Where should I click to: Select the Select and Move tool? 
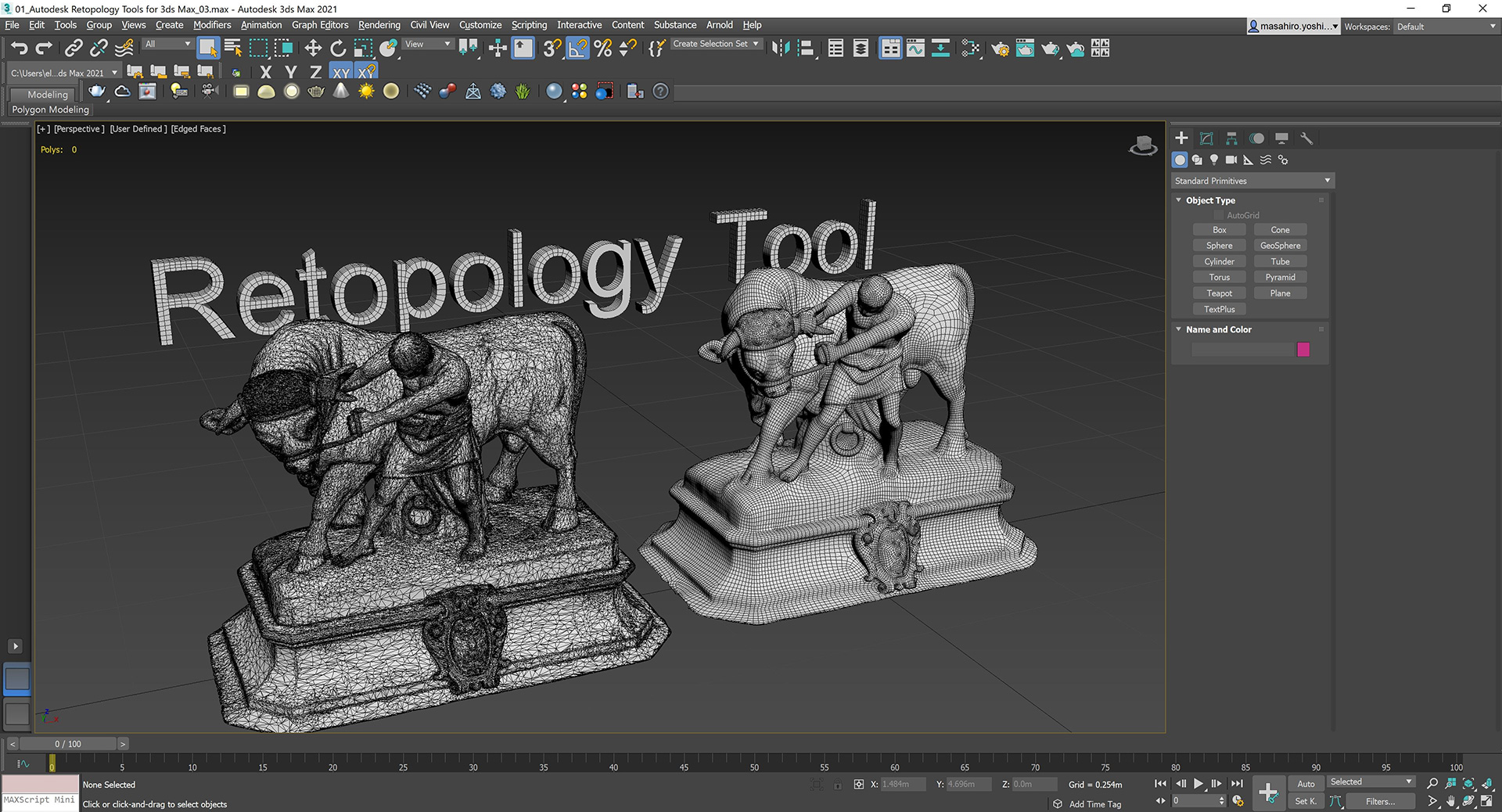(x=314, y=48)
